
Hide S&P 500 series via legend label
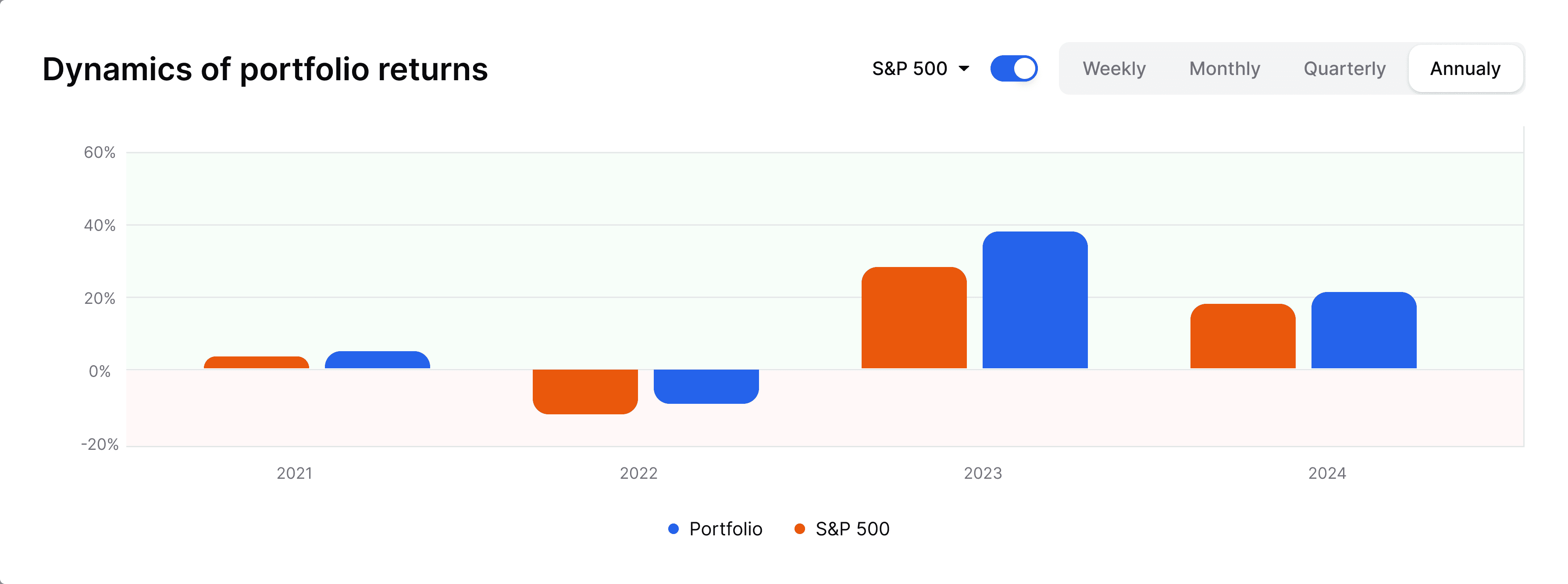point(852,529)
